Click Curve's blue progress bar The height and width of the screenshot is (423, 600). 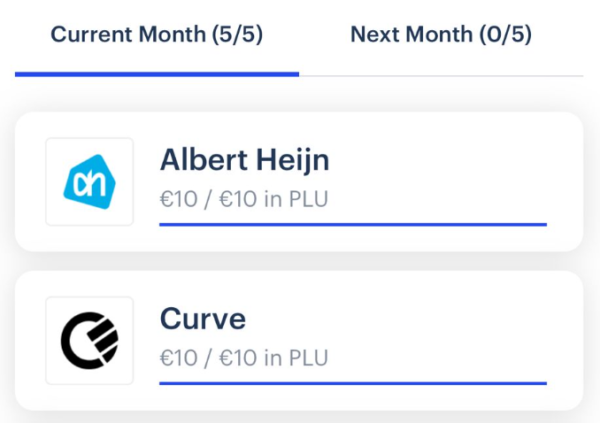[352, 383]
